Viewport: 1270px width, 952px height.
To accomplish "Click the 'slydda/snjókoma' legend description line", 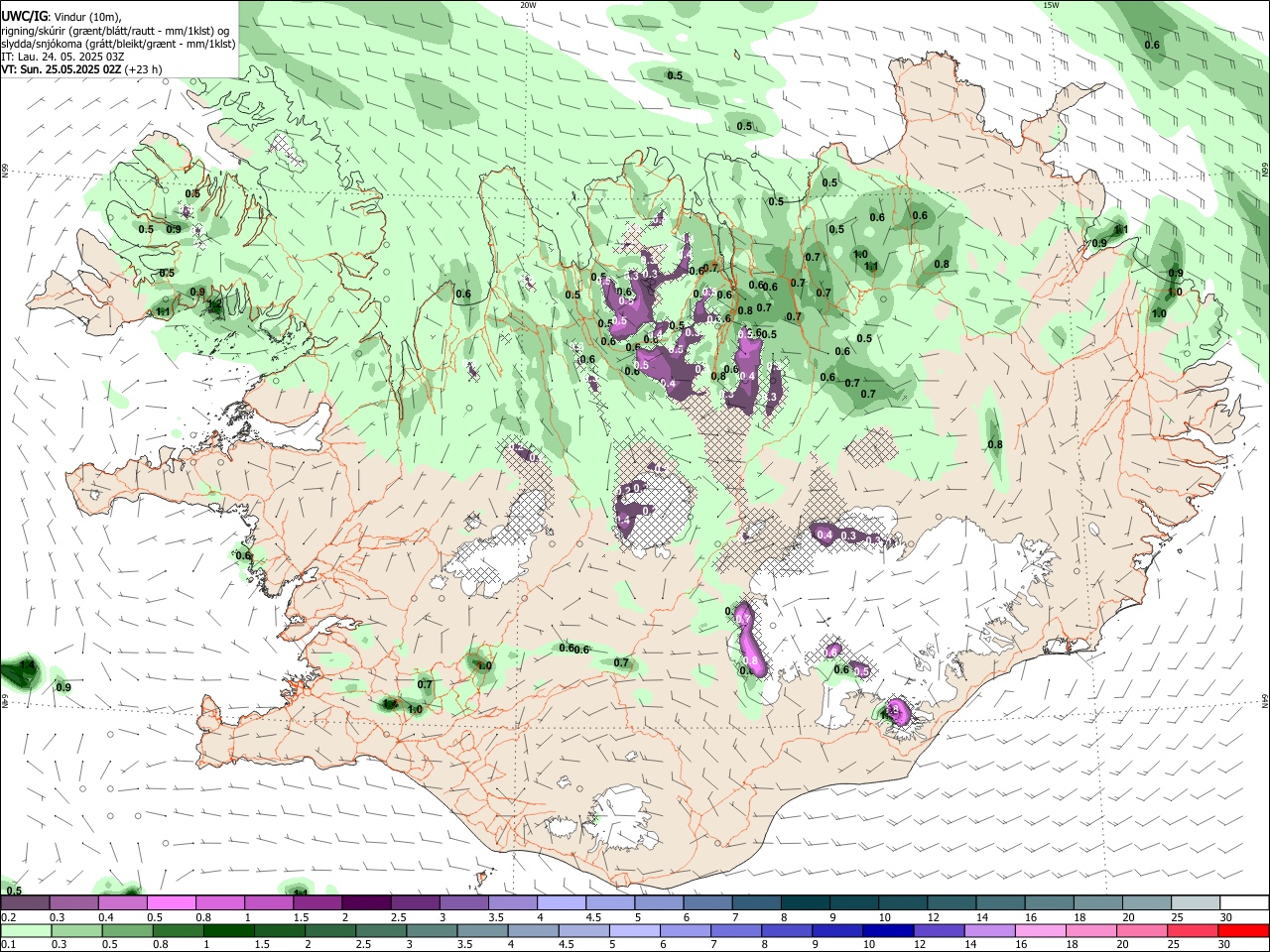I will (118, 44).
